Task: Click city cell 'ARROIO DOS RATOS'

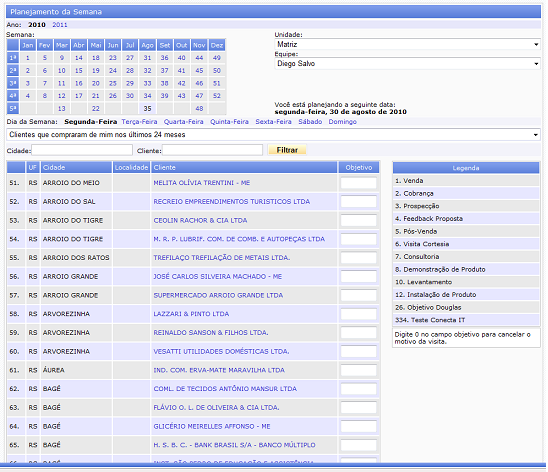Action: point(76,257)
